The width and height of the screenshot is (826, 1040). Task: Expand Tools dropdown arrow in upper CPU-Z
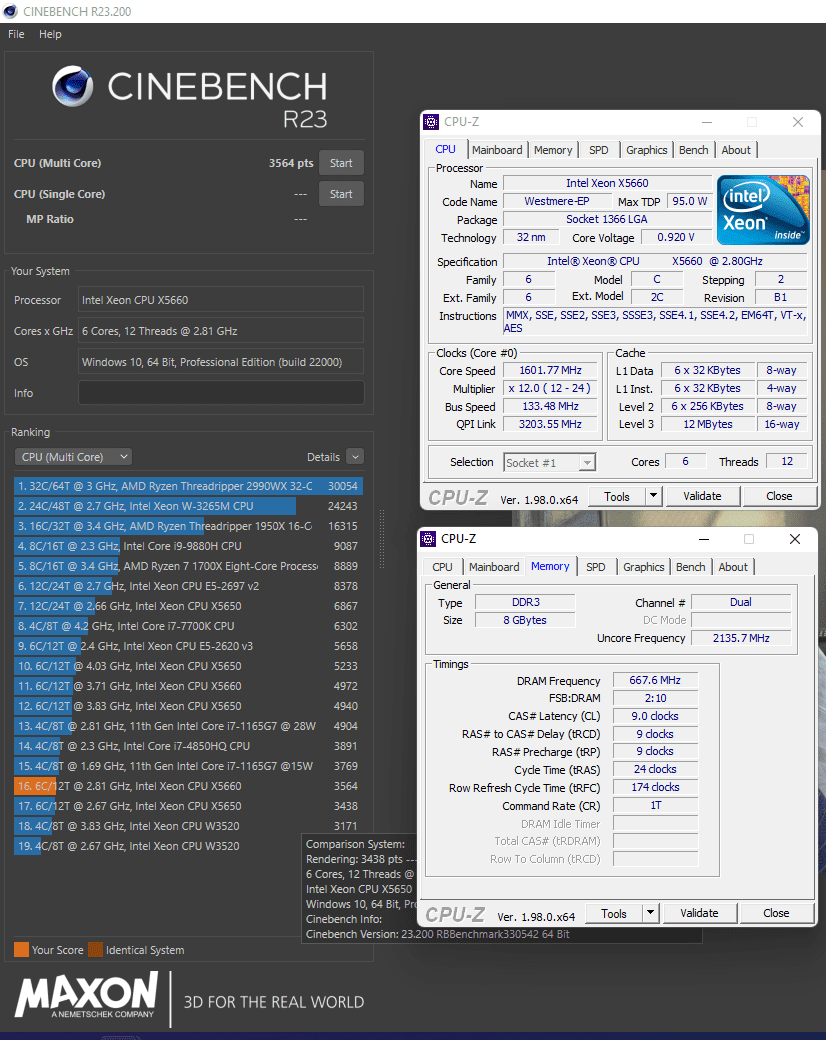pos(654,497)
